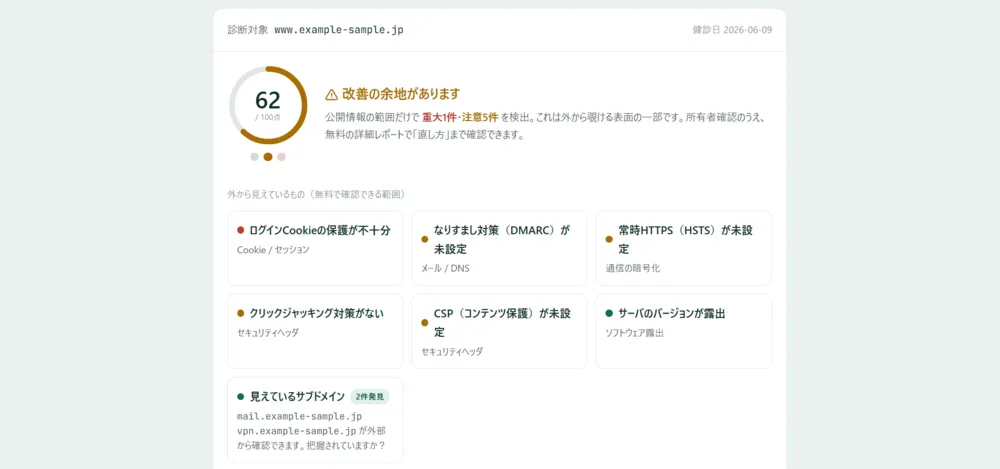1000x469 pixels.
Task: Click the Cookie / セッション category label
Action: click(273, 249)
